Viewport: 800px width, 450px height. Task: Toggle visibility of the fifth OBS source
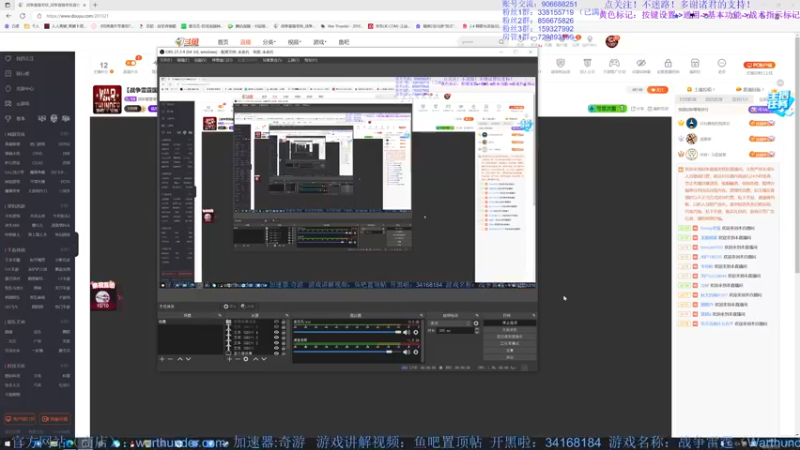click(x=277, y=343)
